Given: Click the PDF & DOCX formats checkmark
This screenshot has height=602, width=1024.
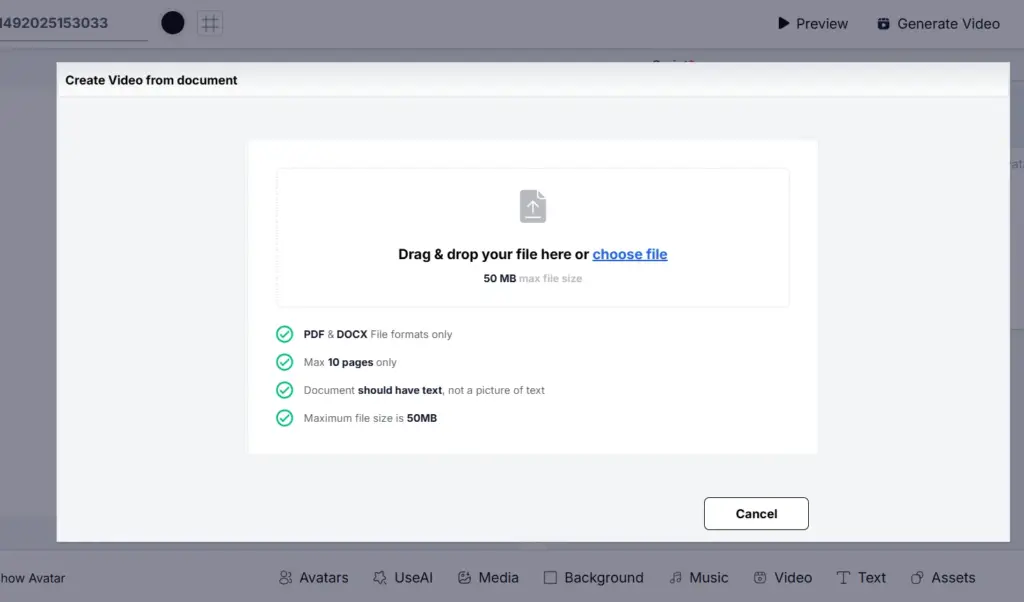Looking at the screenshot, I should point(284,334).
